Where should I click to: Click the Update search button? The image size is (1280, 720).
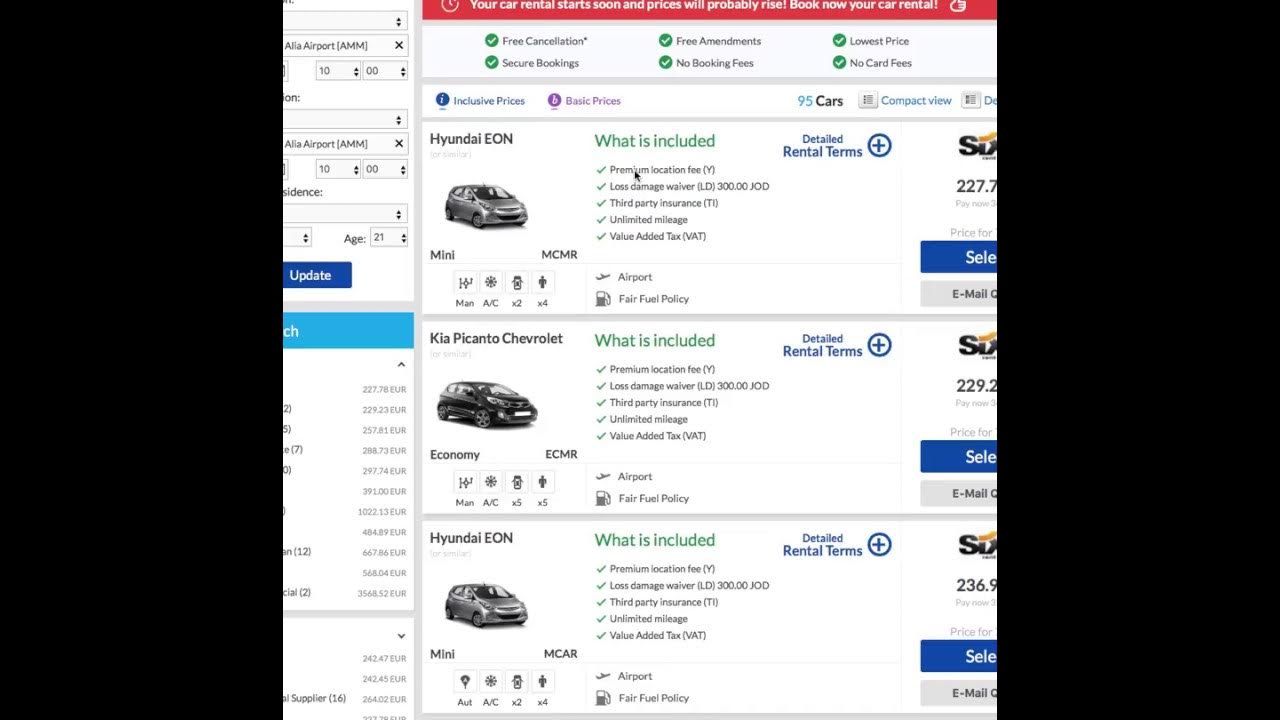coord(317,275)
